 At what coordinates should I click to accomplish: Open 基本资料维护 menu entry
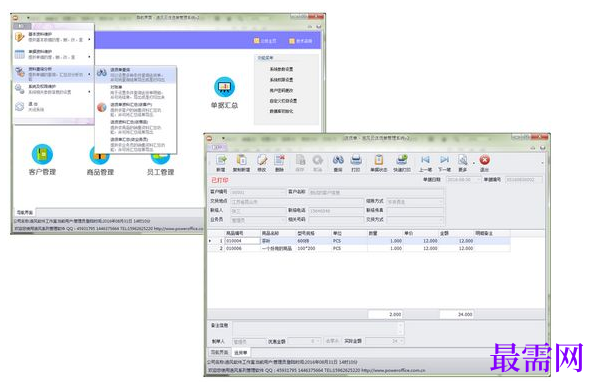pos(54,37)
